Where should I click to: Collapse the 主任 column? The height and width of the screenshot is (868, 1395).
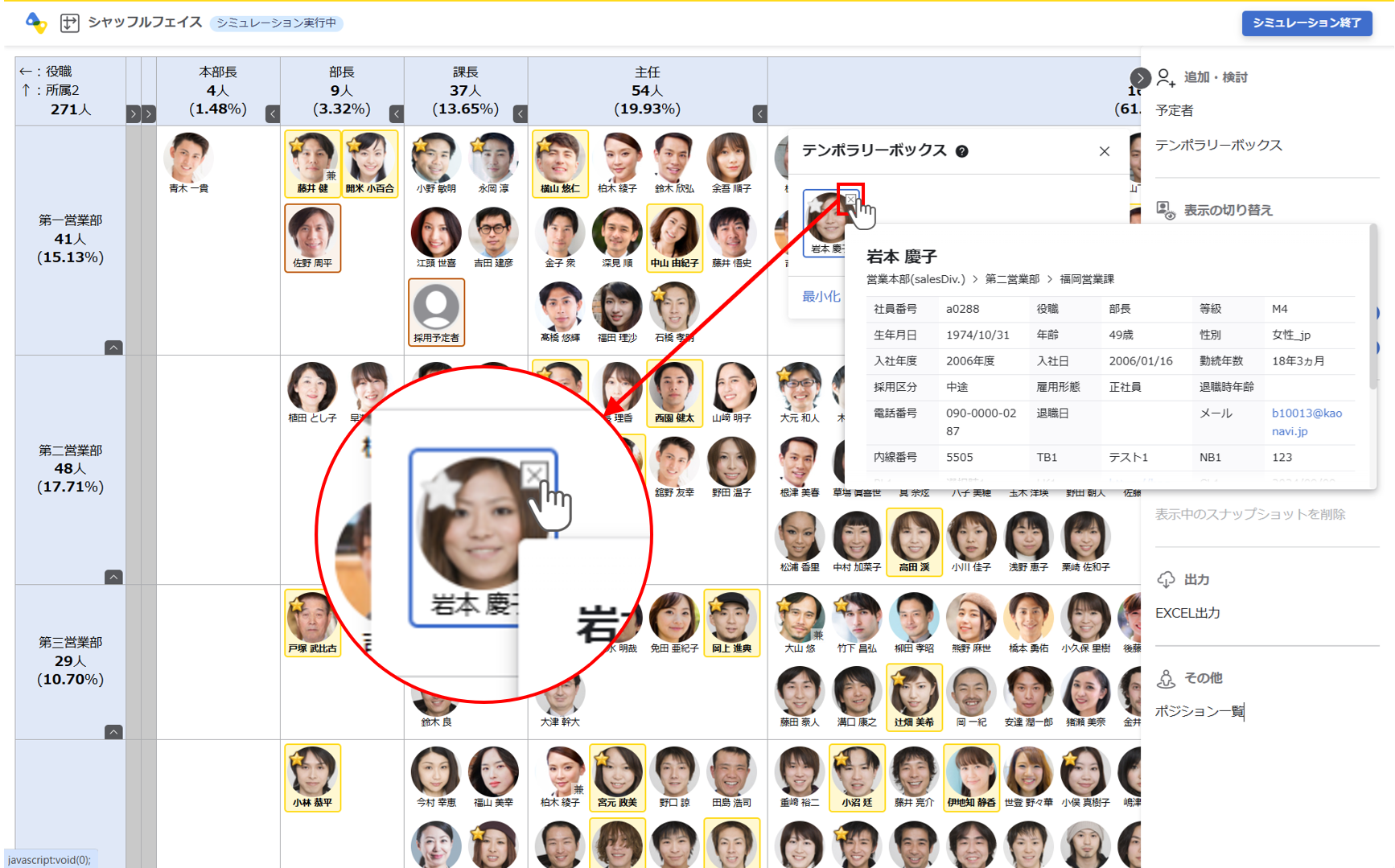(759, 114)
